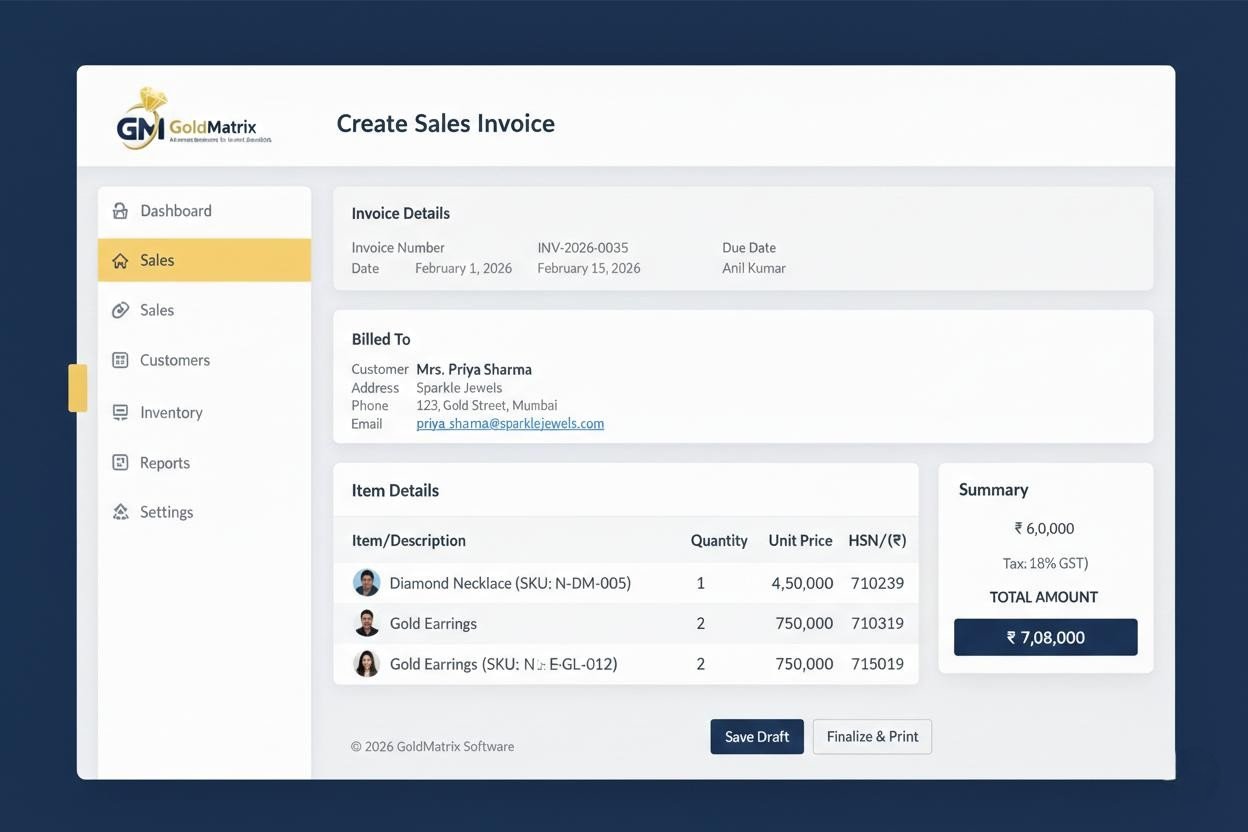Select customer name Mrs. Priya Sharma
The image size is (1248, 832).
pyautogui.click(x=474, y=370)
